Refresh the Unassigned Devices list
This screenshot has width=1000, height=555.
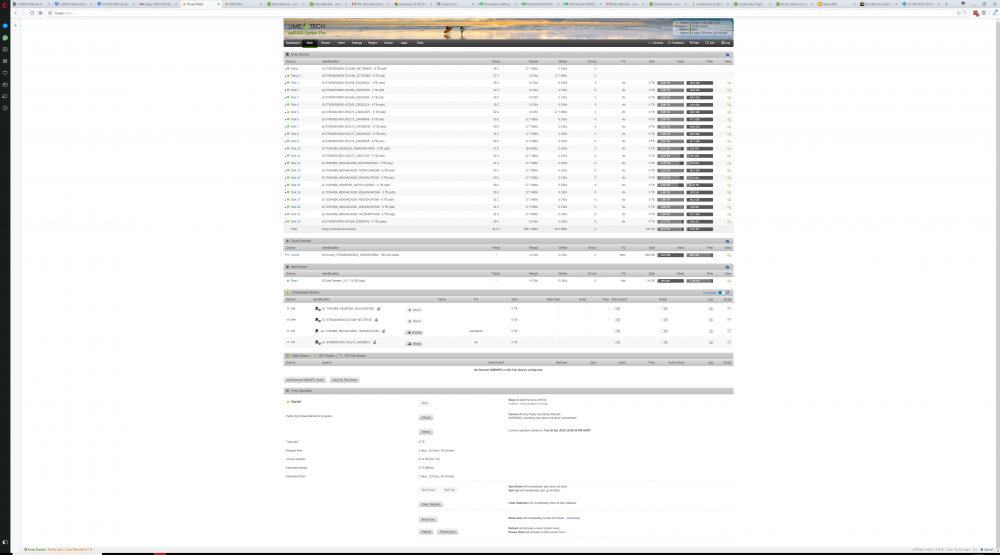click(x=728, y=293)
